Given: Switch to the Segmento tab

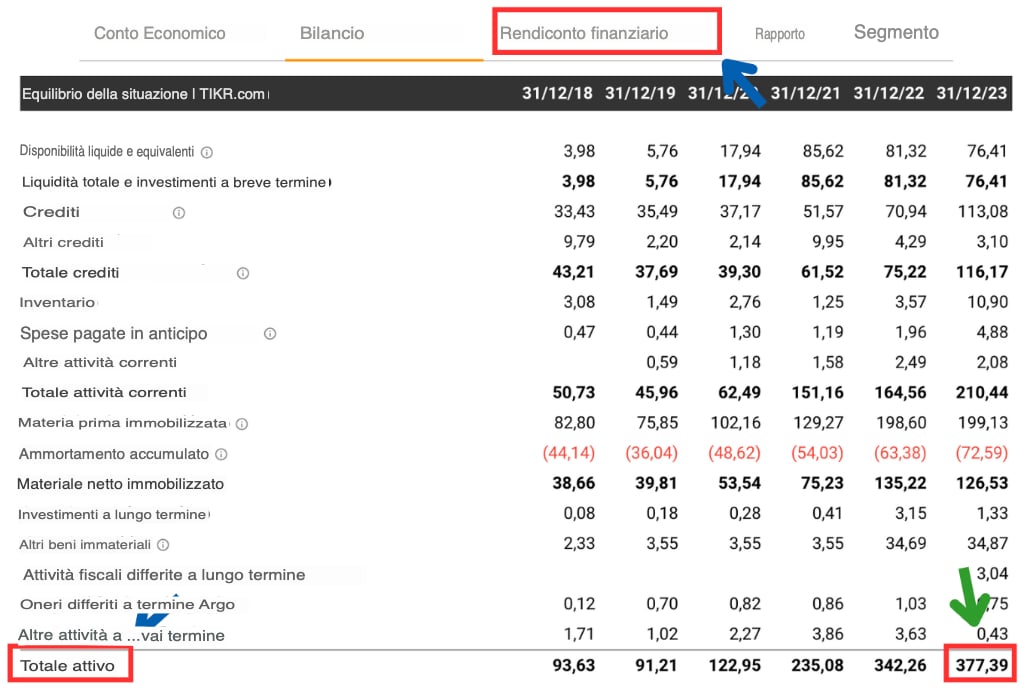Looking at the screenshot, I should pos(896,33).
